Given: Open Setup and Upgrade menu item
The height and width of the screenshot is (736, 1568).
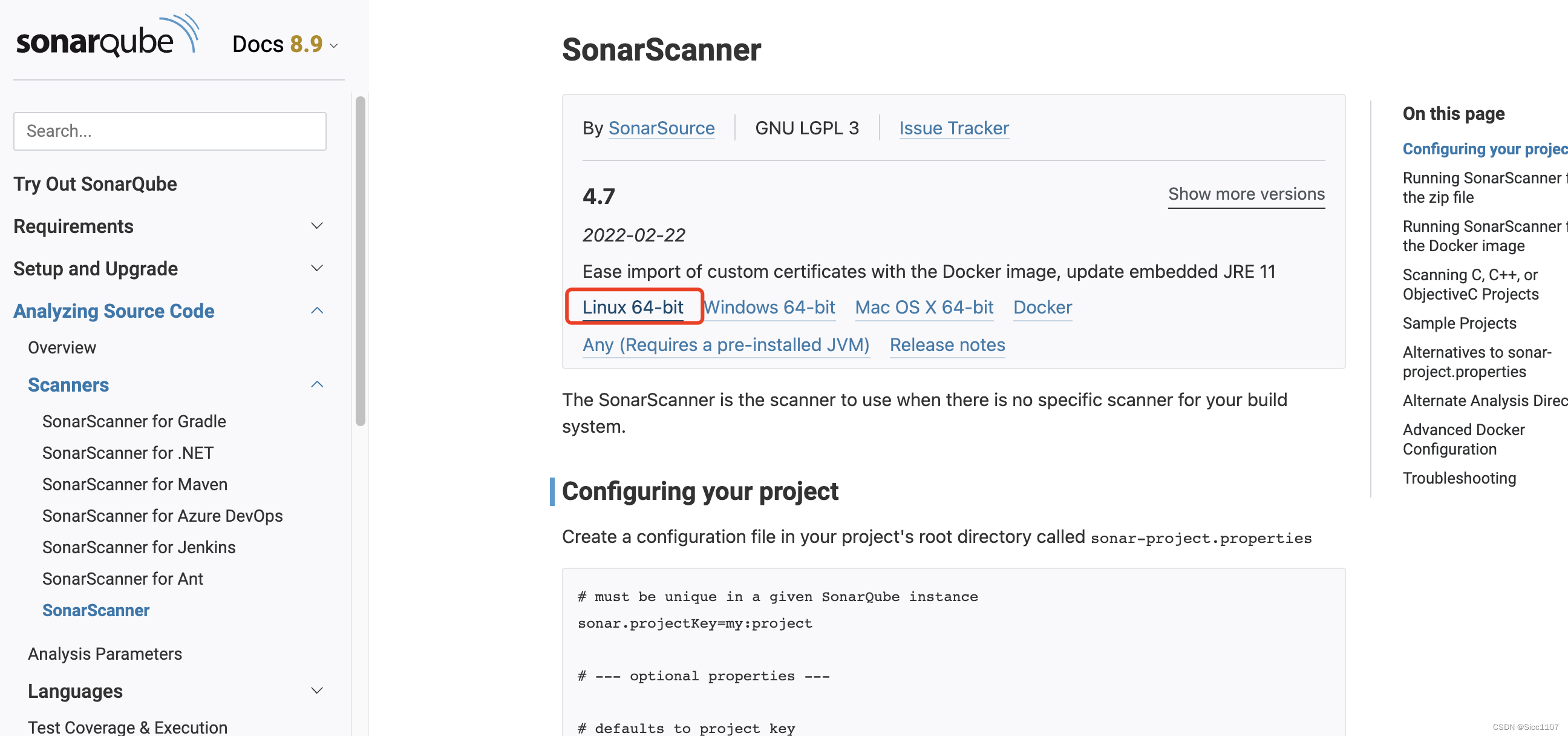Looking at the screenshot, I should [x=96, y=269].
